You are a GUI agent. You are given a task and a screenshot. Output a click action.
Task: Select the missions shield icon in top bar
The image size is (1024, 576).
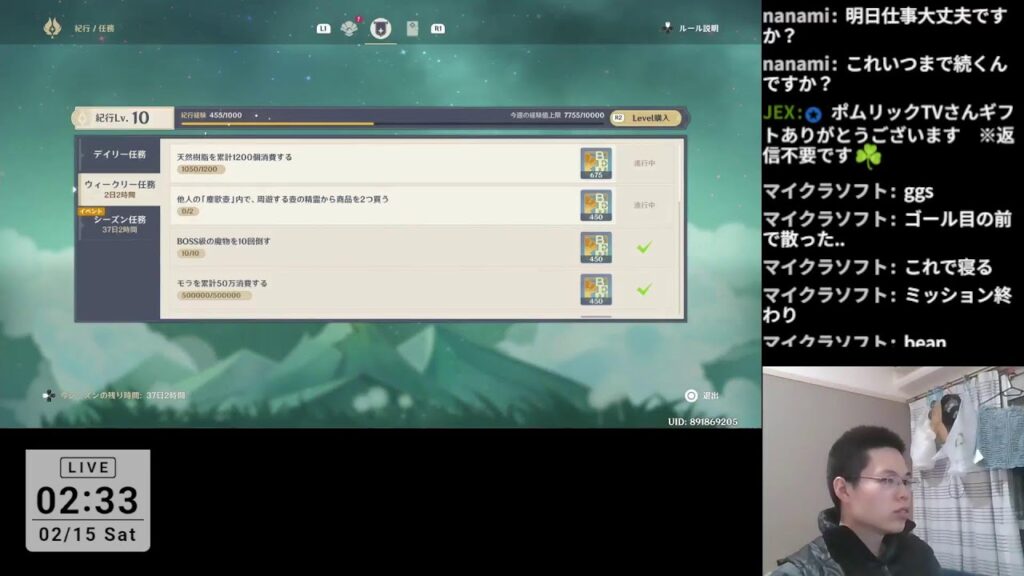380,28
